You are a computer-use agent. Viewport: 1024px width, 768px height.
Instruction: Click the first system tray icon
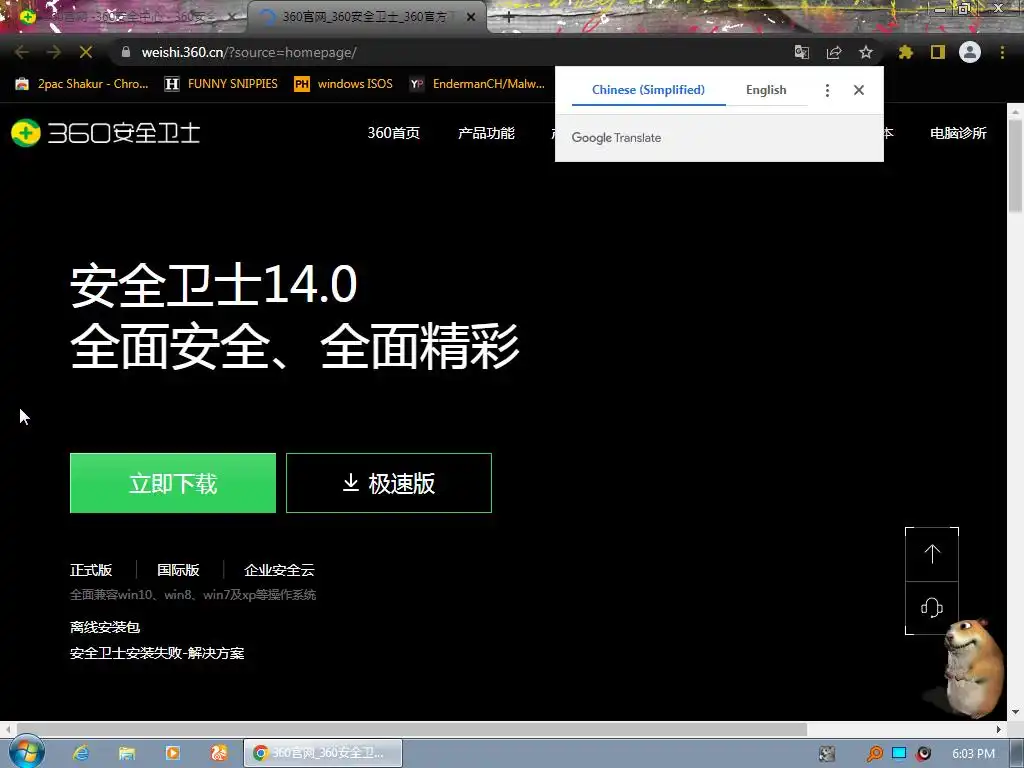827,754
